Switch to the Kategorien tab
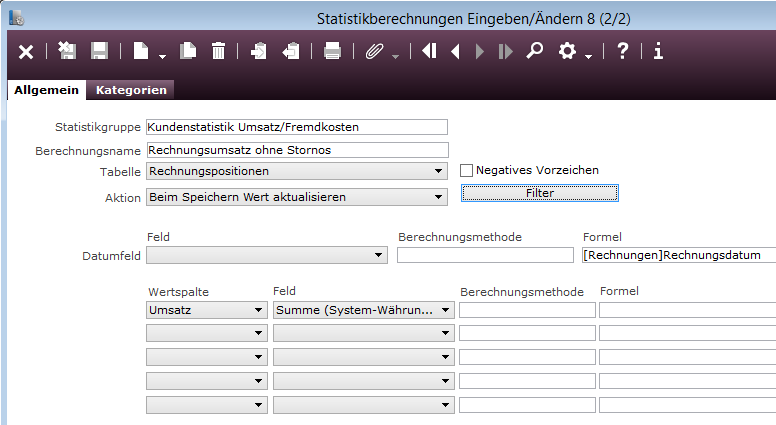This screenshot has height=425, width=776. click(131, 90)
